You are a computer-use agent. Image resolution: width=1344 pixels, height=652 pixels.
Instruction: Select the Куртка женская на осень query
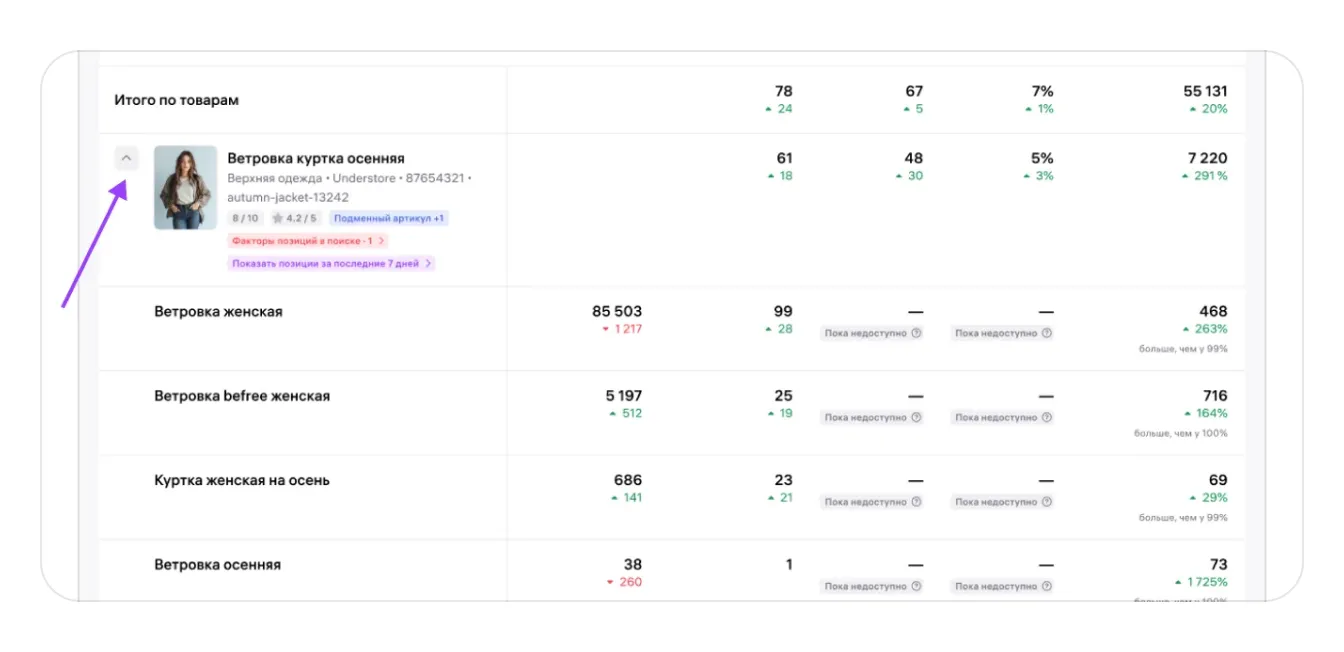242,480
